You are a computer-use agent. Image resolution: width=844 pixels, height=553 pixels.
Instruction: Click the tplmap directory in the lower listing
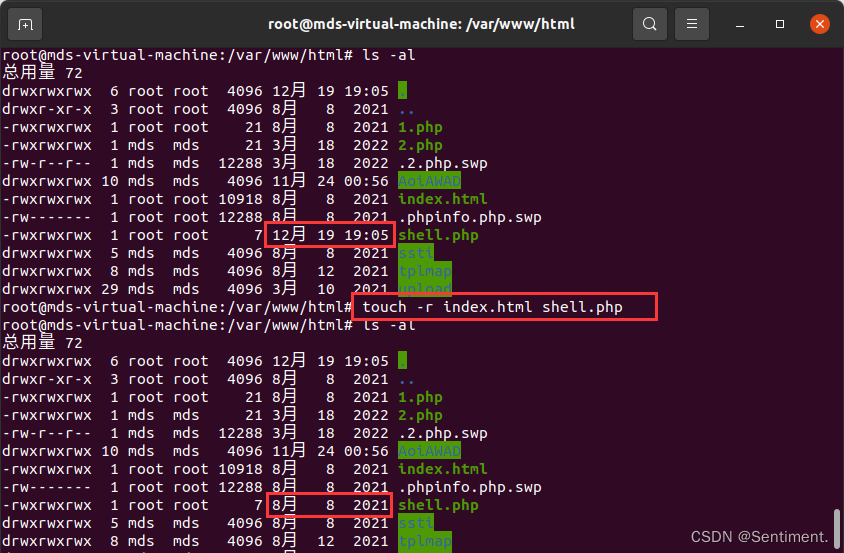coord(425,541)
